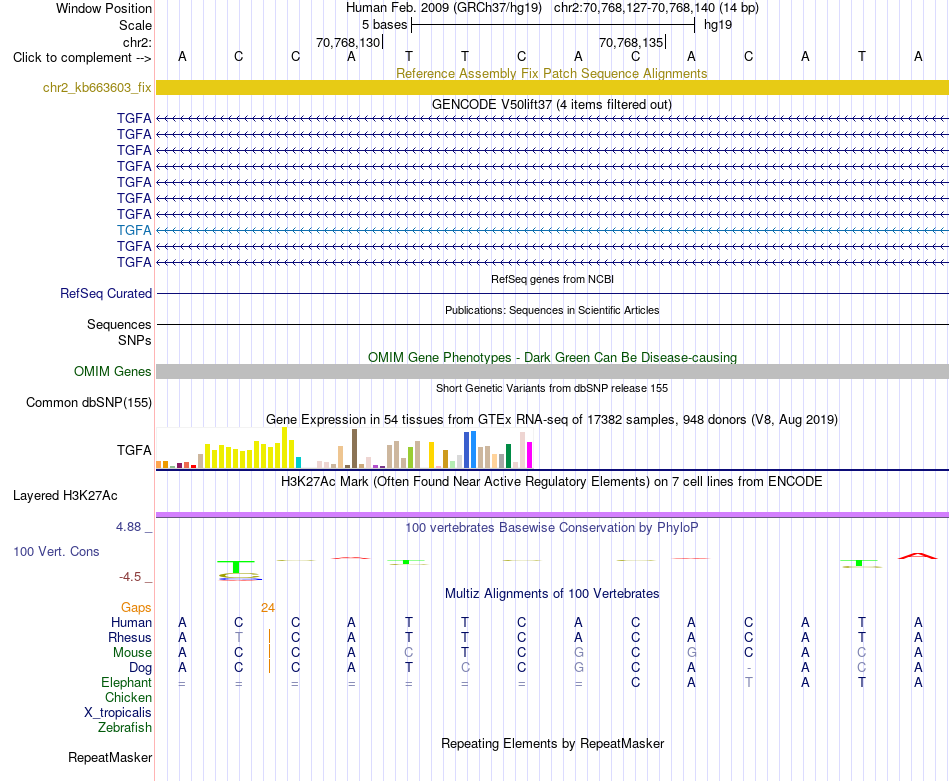
Task: Click the RefSeq Curated track label
Action: [x=106, y=293]
